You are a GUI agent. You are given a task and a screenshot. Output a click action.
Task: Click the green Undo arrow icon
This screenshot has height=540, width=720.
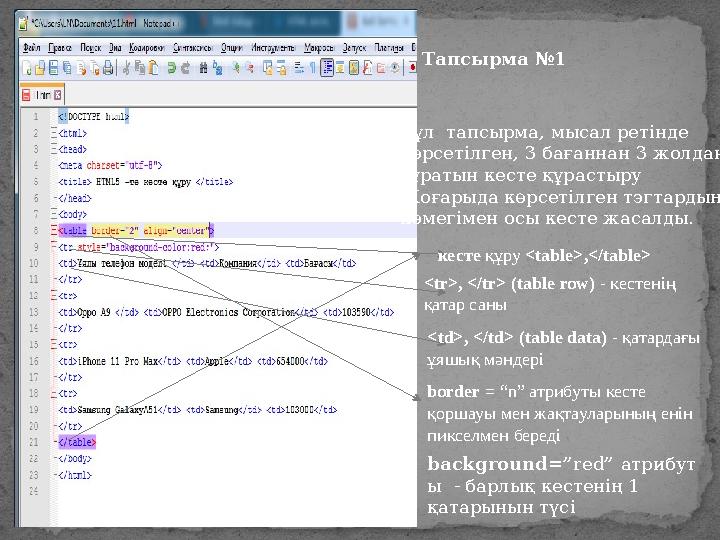(171, 68)
